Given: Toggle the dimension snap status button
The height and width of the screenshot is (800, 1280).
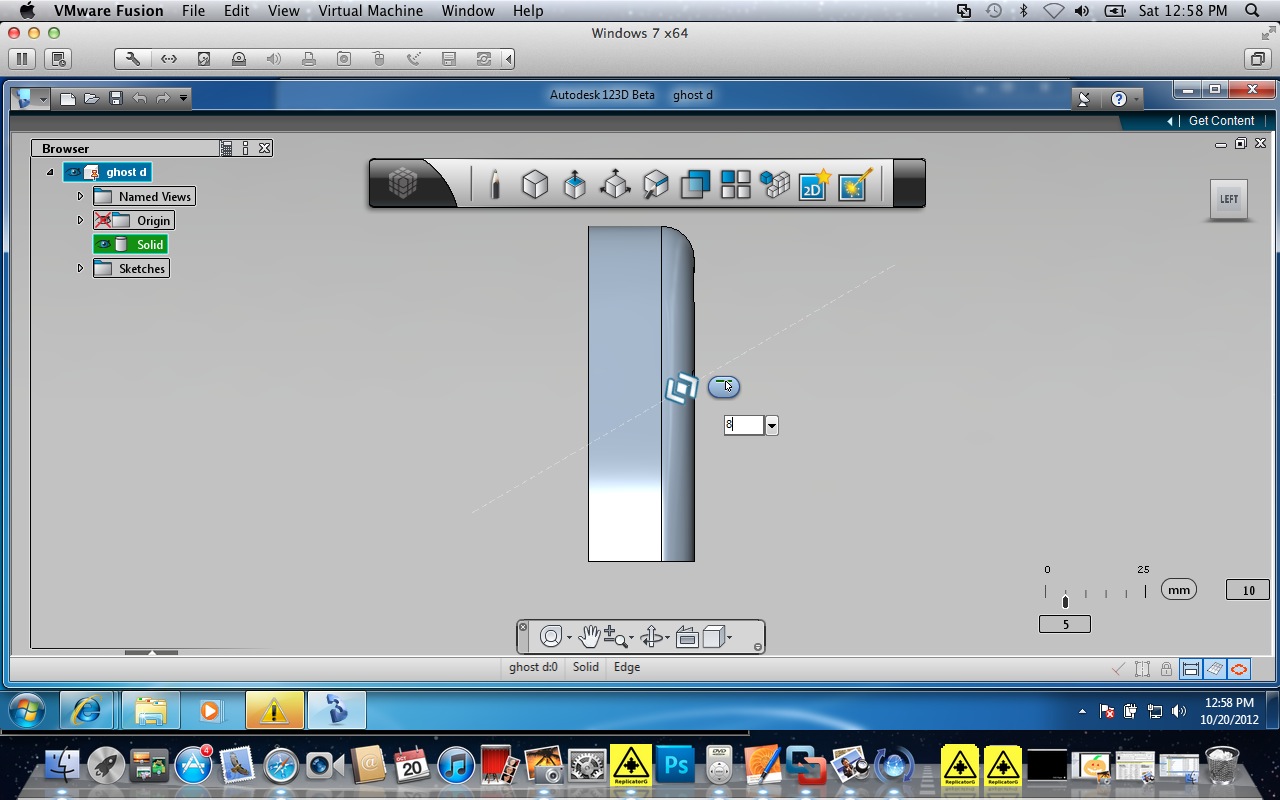Looking at the screenshot, I should (1190, 669).
